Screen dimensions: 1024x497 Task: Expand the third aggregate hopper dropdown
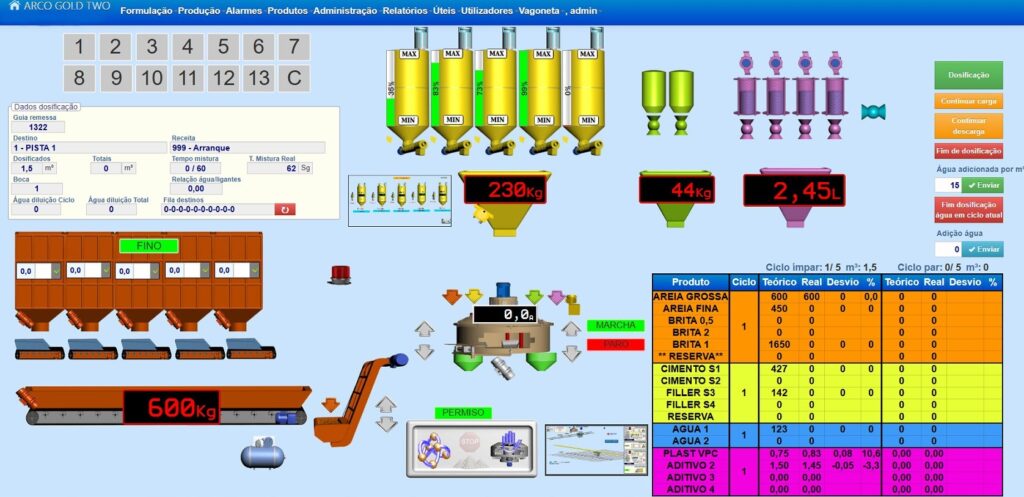[153, 270]
